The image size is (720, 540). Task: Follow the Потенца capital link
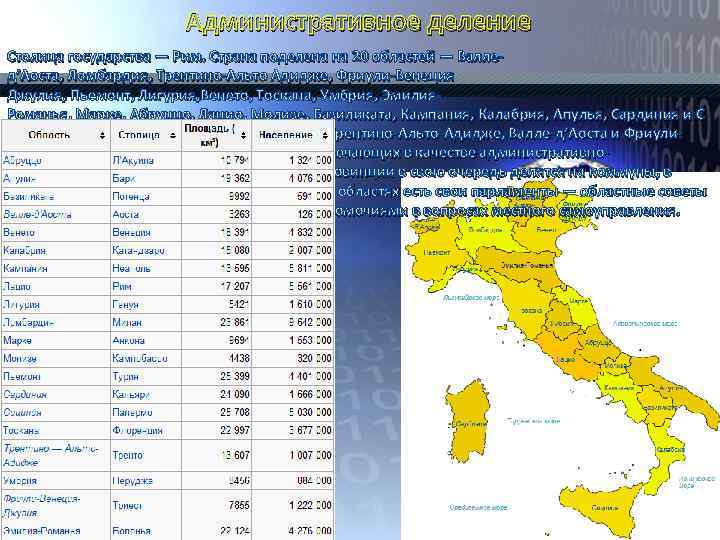point(131,197)
